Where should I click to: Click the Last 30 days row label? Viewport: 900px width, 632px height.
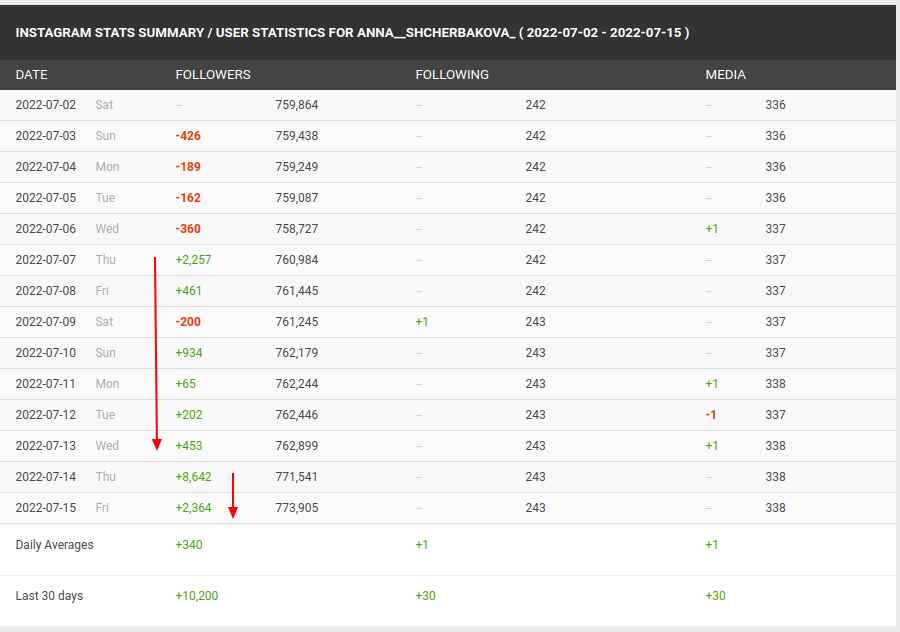(x=50, y=596)
